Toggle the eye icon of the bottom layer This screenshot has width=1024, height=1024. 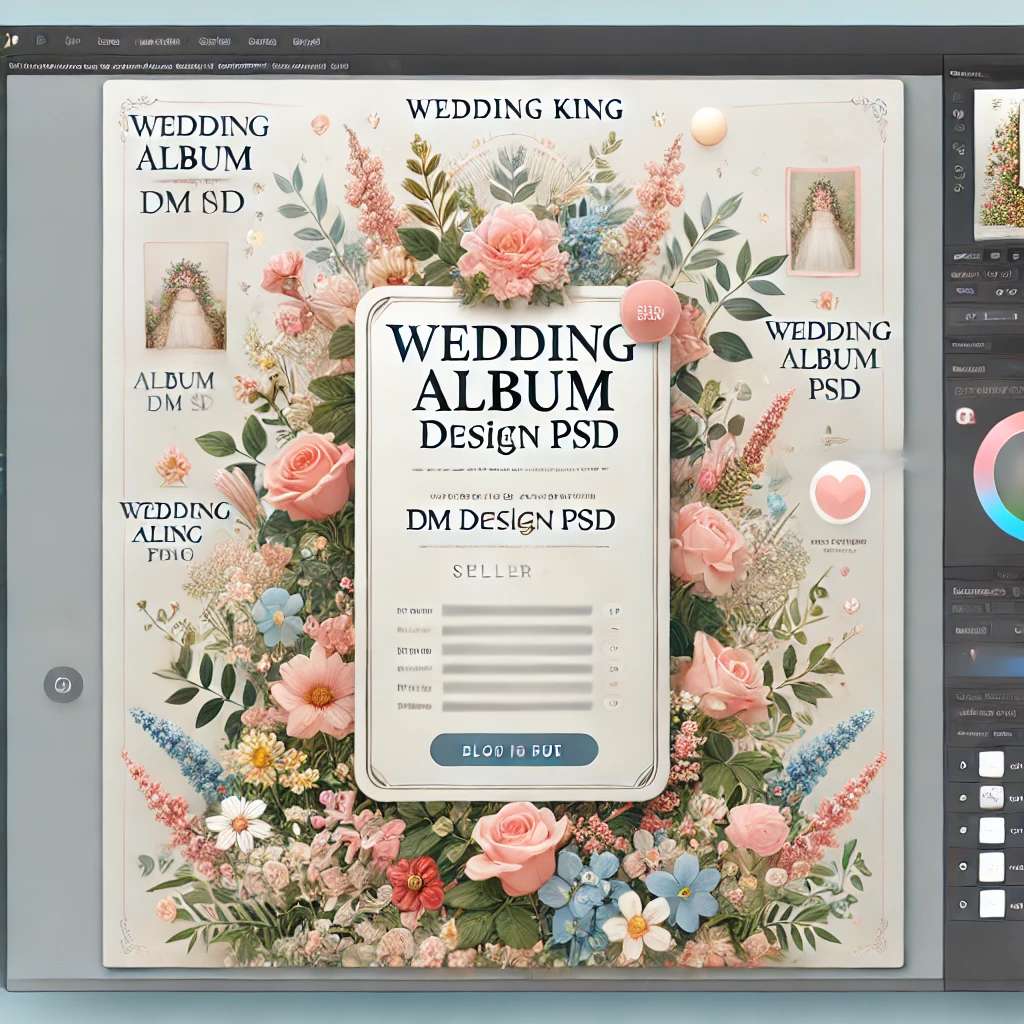click(962, 902)
